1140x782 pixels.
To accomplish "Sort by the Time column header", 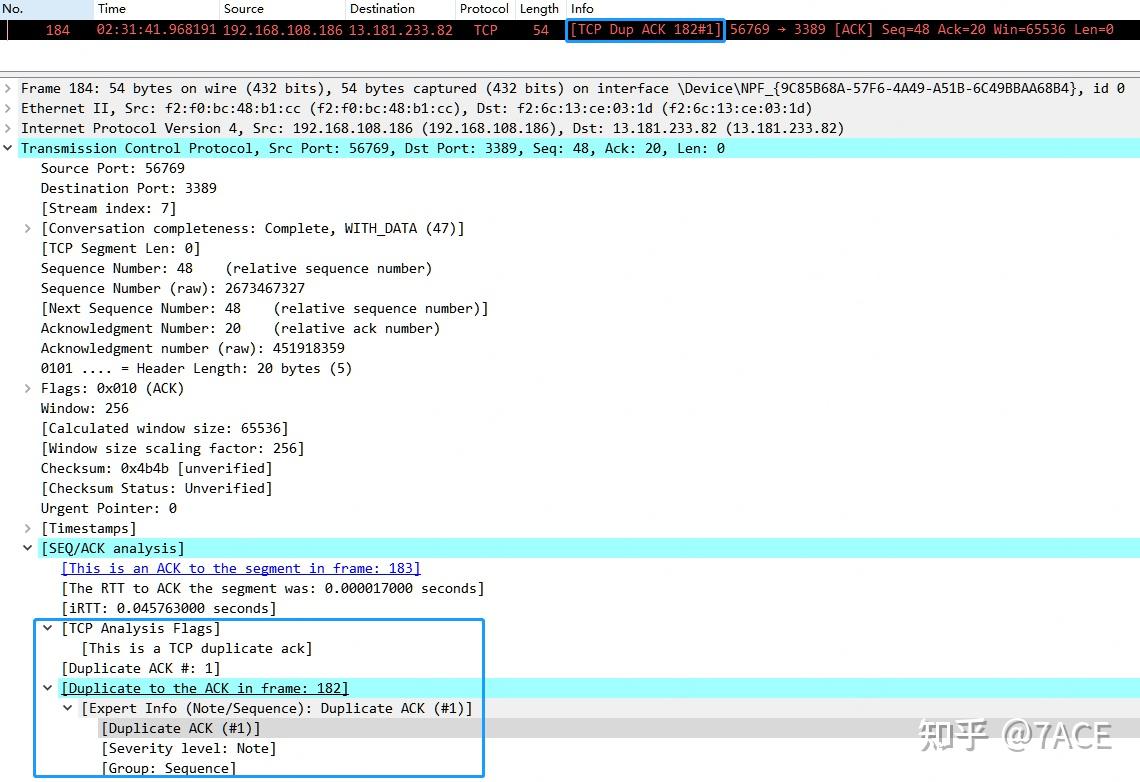I will click(110, 8).
